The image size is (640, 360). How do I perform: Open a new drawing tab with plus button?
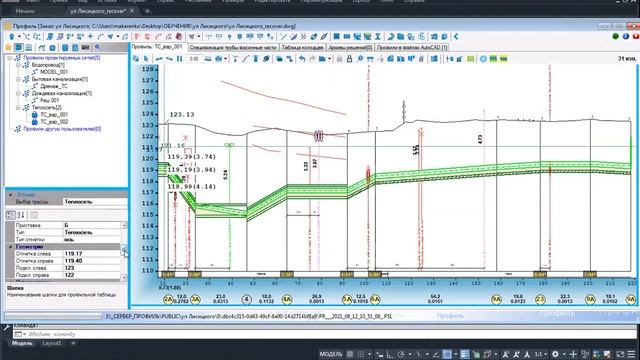147,11
